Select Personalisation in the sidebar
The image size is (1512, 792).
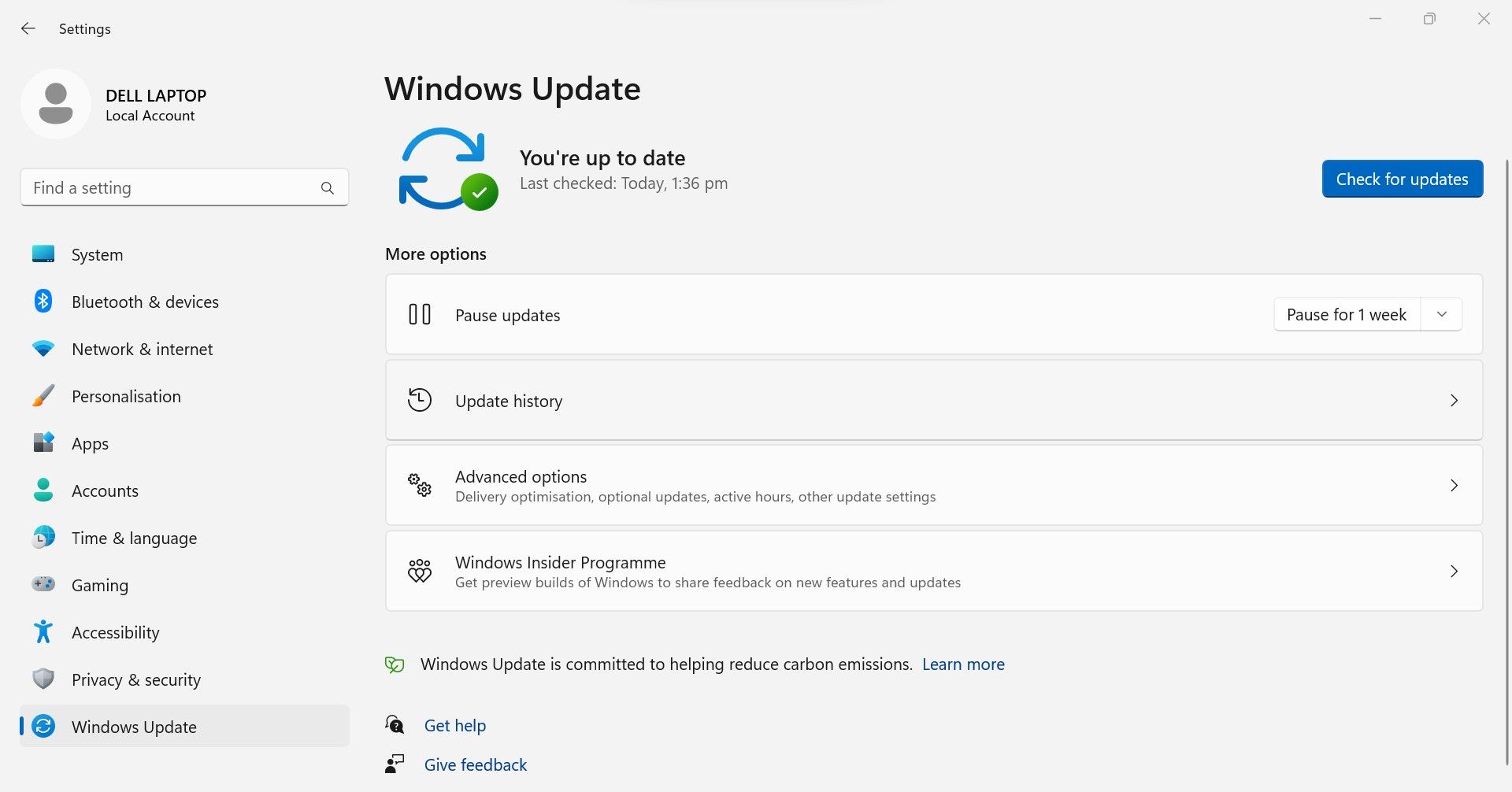pos(184,396)
